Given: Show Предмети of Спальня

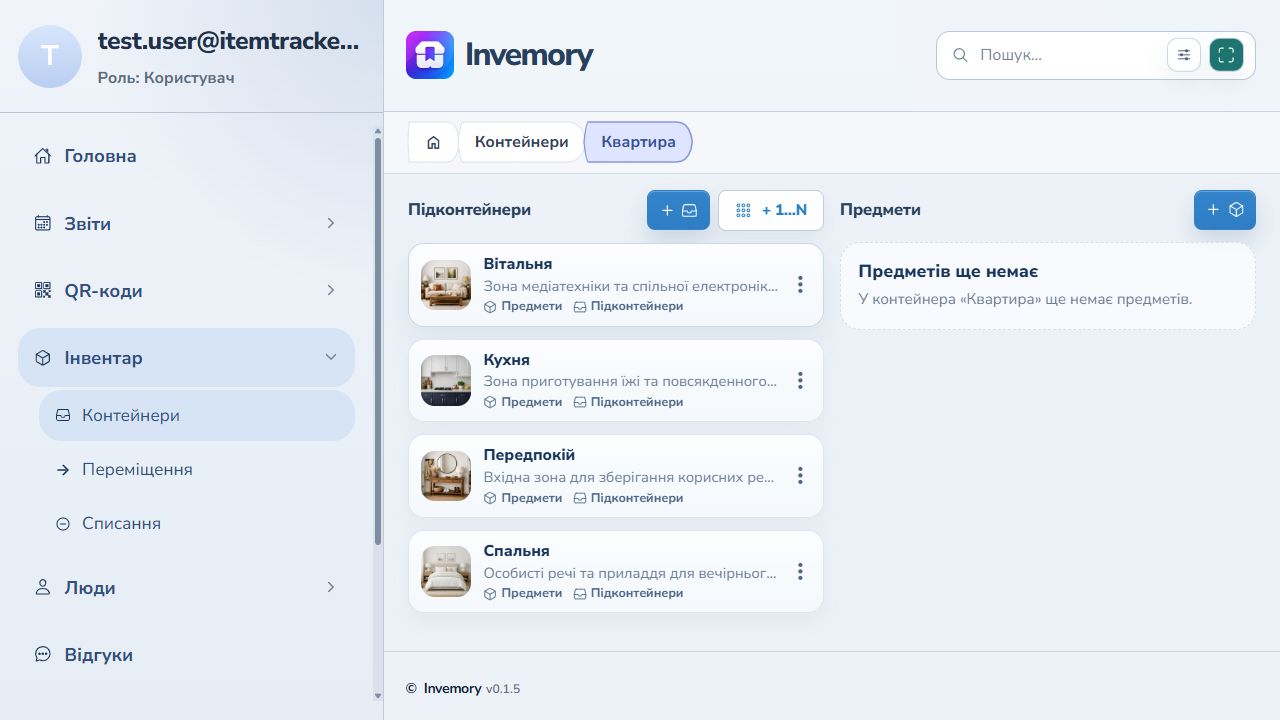Looking at the screenshot, I should click(x=523, y=593).
